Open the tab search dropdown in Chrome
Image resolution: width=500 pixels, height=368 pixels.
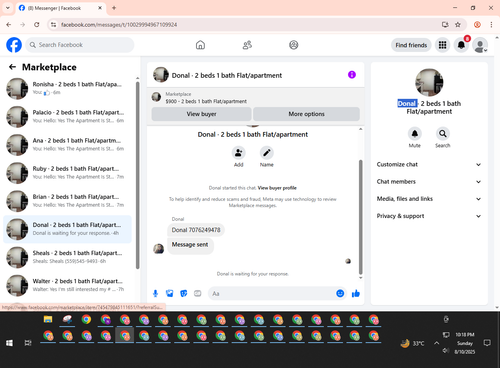pos(8,8)
